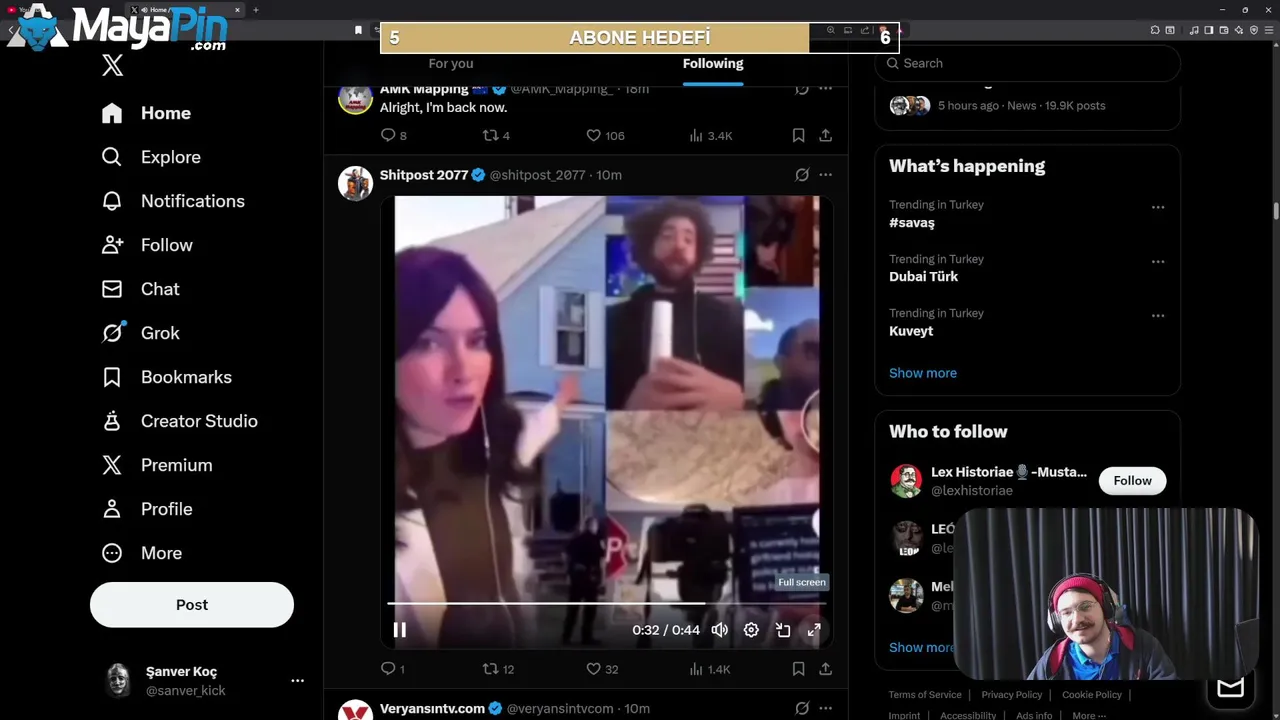Share Shitpost 2077 post

tap(825, 669)
